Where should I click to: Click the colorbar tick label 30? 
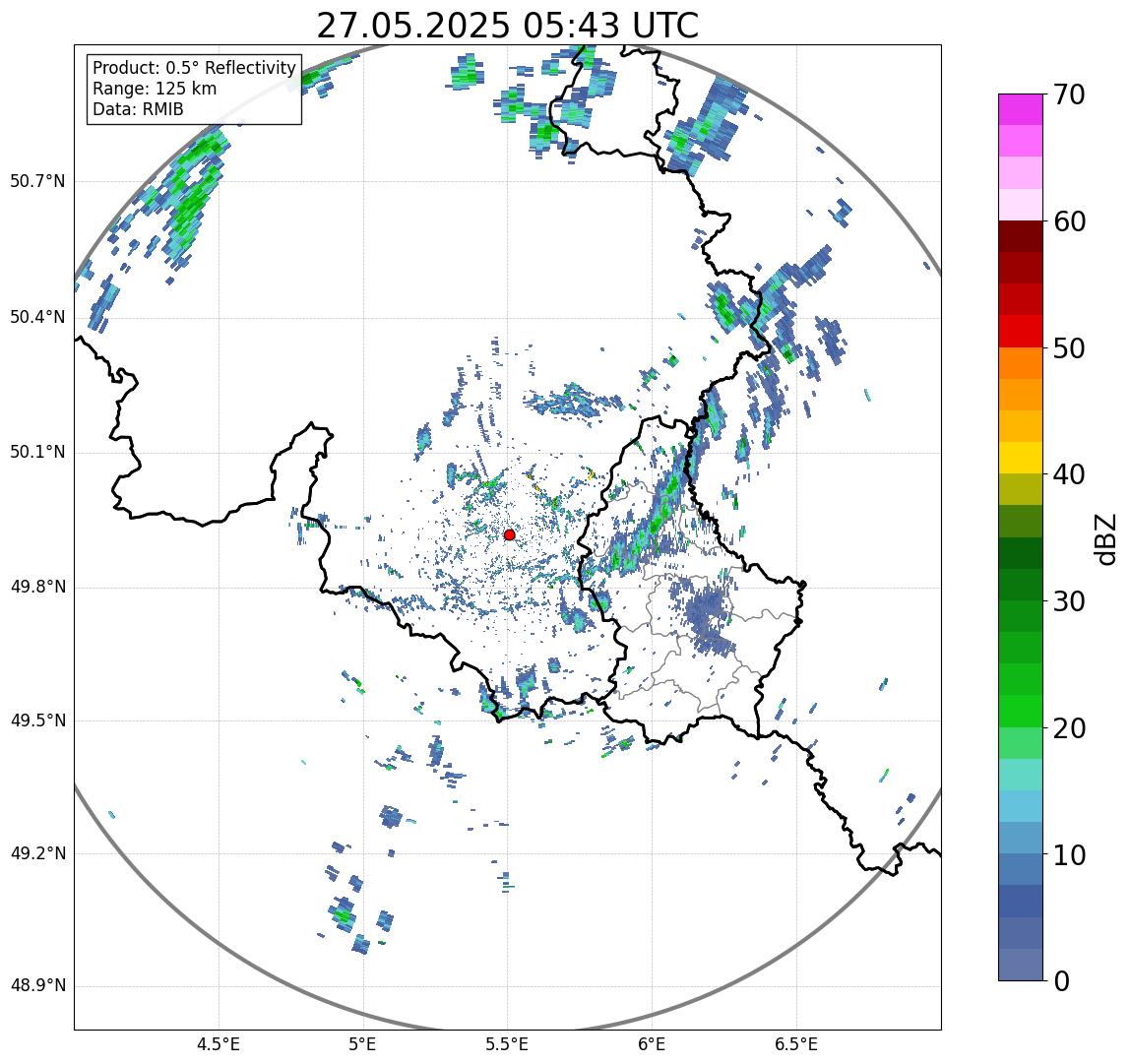tap(1069, 601)
